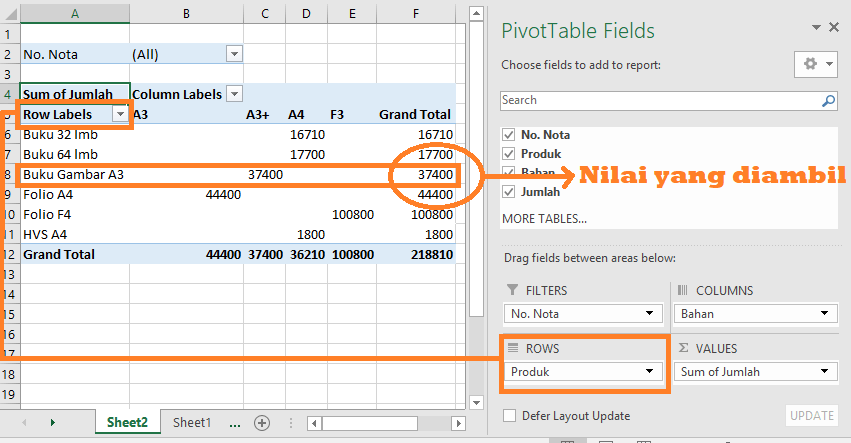Select row 2 header
Viewport: 851px width, 443px height.
click(x=8, y=54)
